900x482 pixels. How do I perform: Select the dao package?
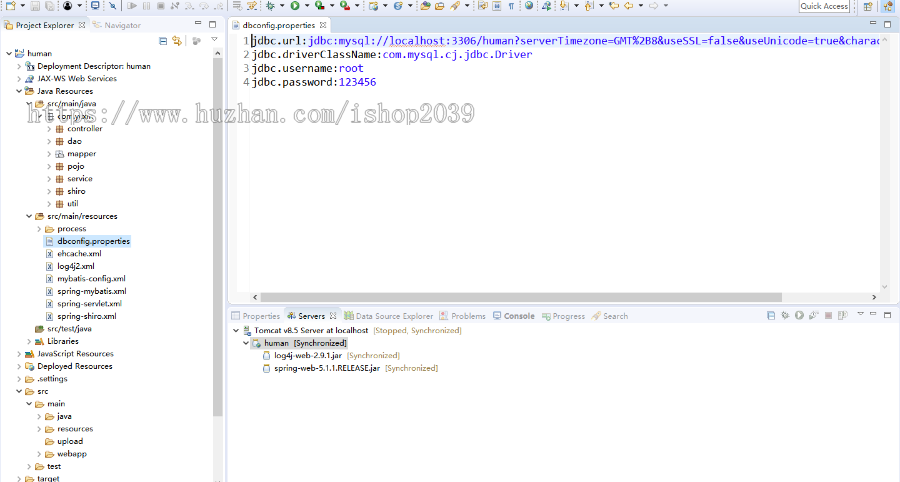(75, 141)
